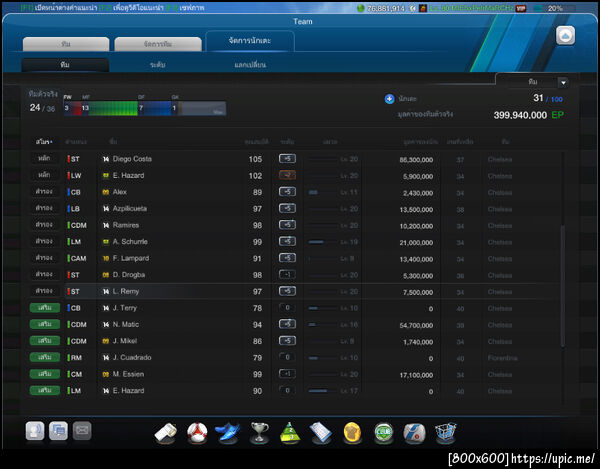Open the แลกเปลี่ยน sub-tab
This screenshot has height=469, width=600.
[250, 65]
